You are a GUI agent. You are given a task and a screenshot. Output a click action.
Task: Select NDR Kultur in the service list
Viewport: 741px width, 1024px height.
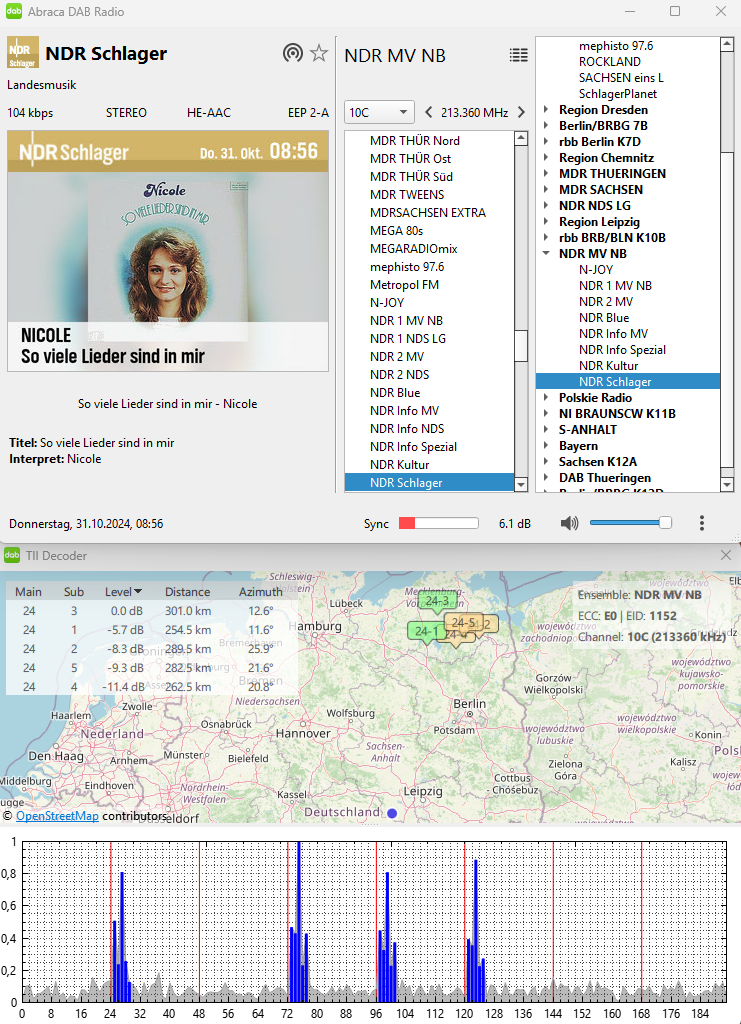click(x=400, y=464)
